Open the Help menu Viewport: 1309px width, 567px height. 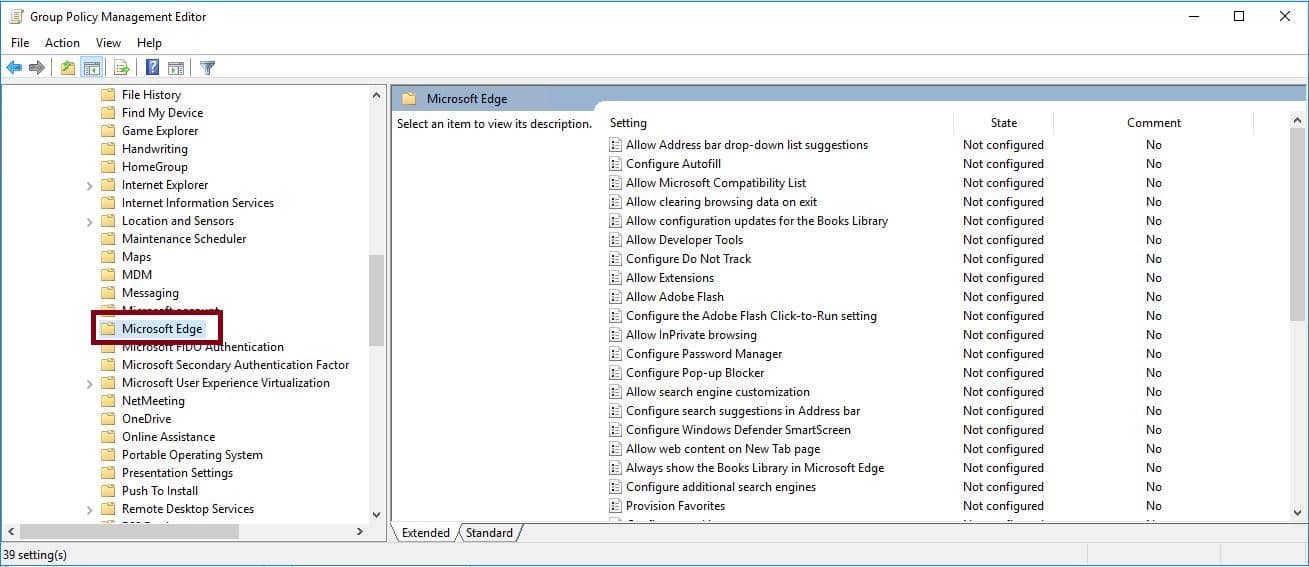149,43
